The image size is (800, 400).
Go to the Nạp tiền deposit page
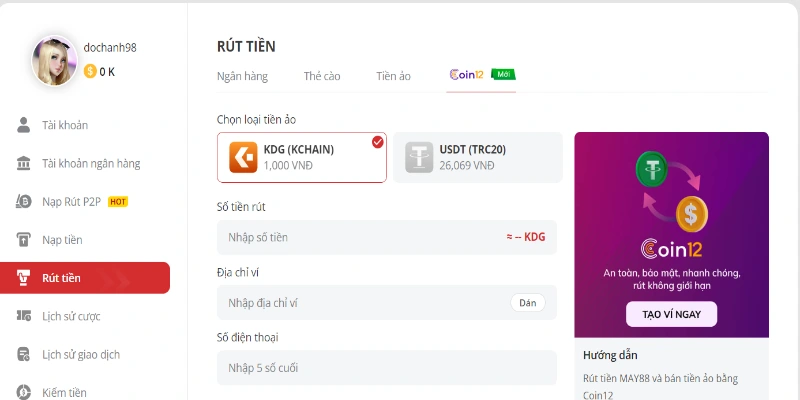[x=62, y=240]
